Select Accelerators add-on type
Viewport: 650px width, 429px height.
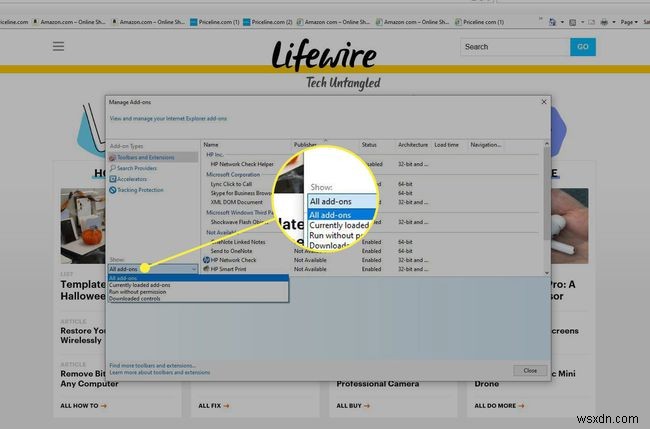(131, 179)
